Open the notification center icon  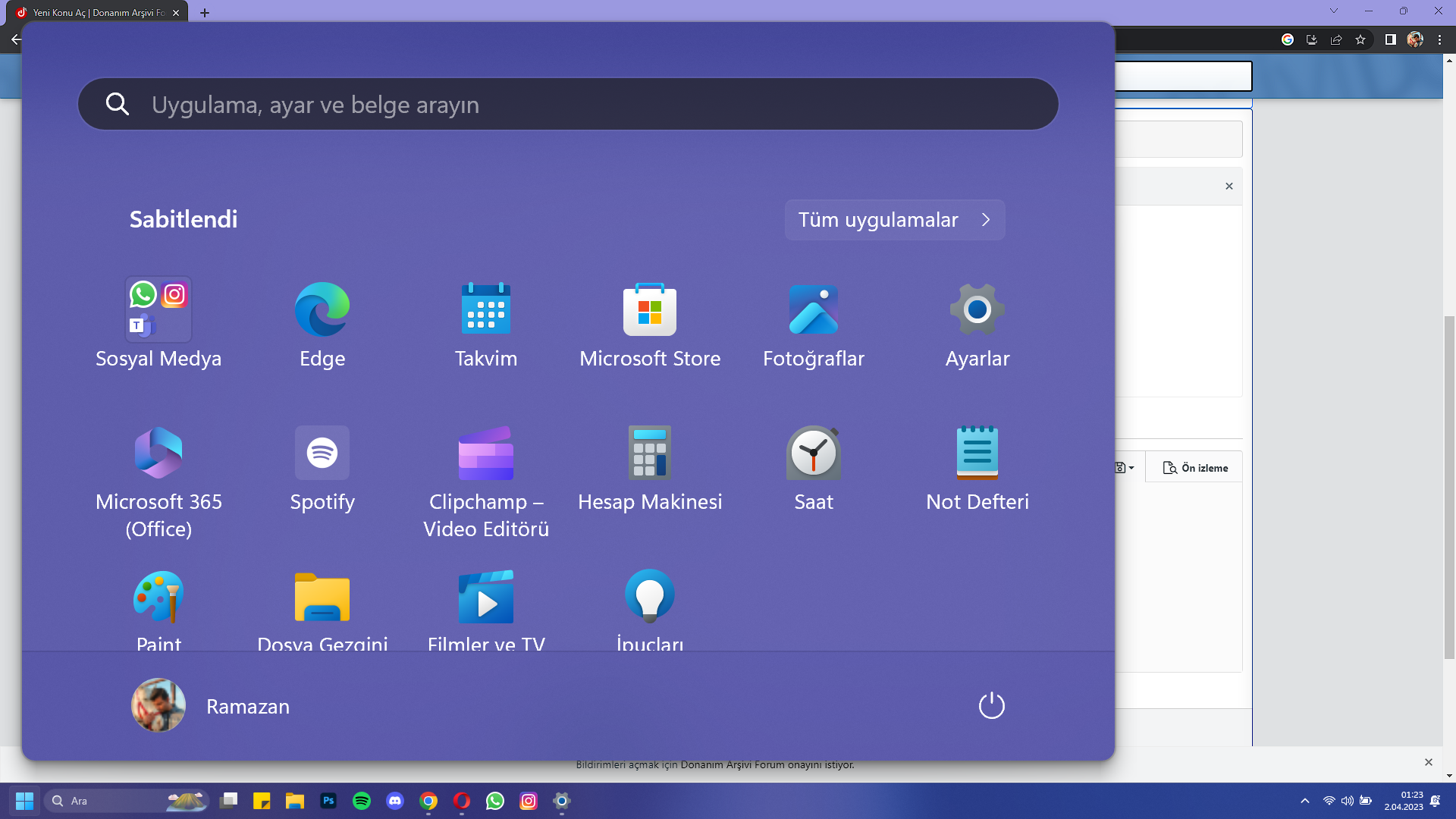[x=1436, y=801]
